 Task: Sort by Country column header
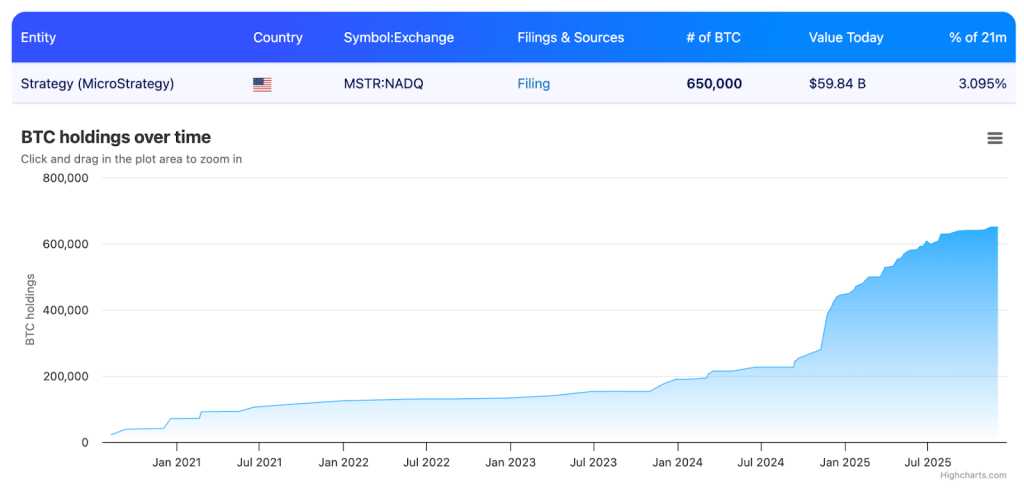[x=277, y=38]
